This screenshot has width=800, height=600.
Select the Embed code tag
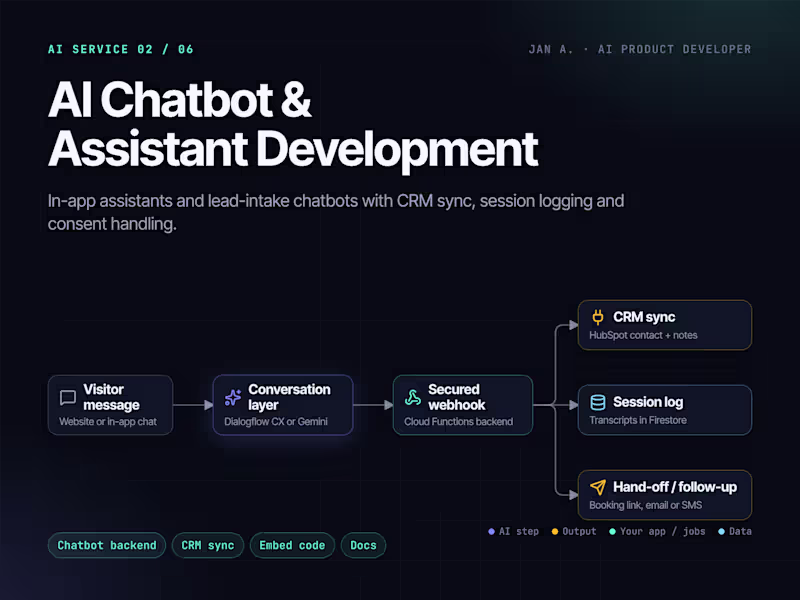(292, 545)
